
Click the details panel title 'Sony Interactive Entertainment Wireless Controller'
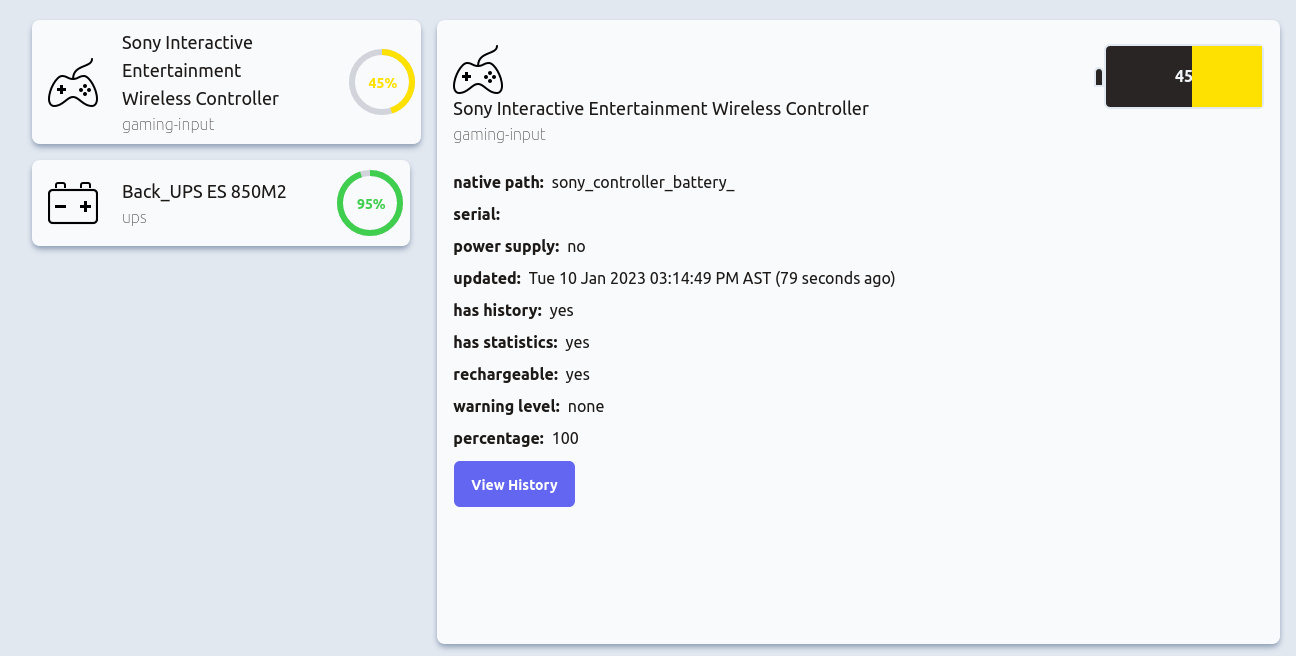661,108
